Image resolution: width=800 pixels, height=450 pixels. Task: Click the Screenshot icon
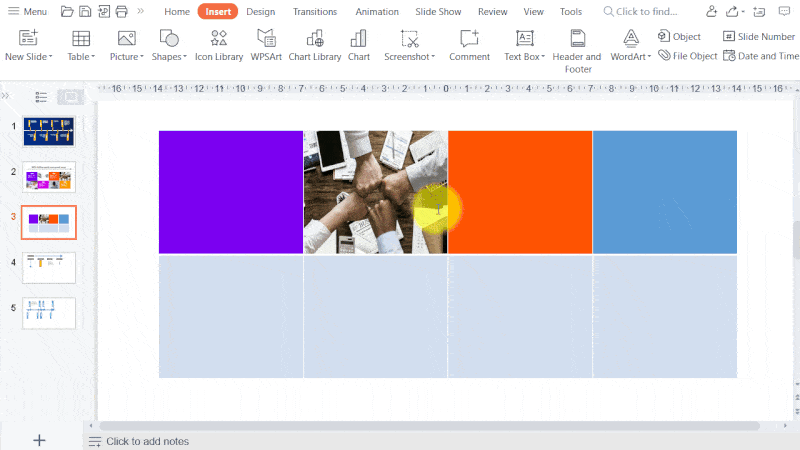click(409, 38)
